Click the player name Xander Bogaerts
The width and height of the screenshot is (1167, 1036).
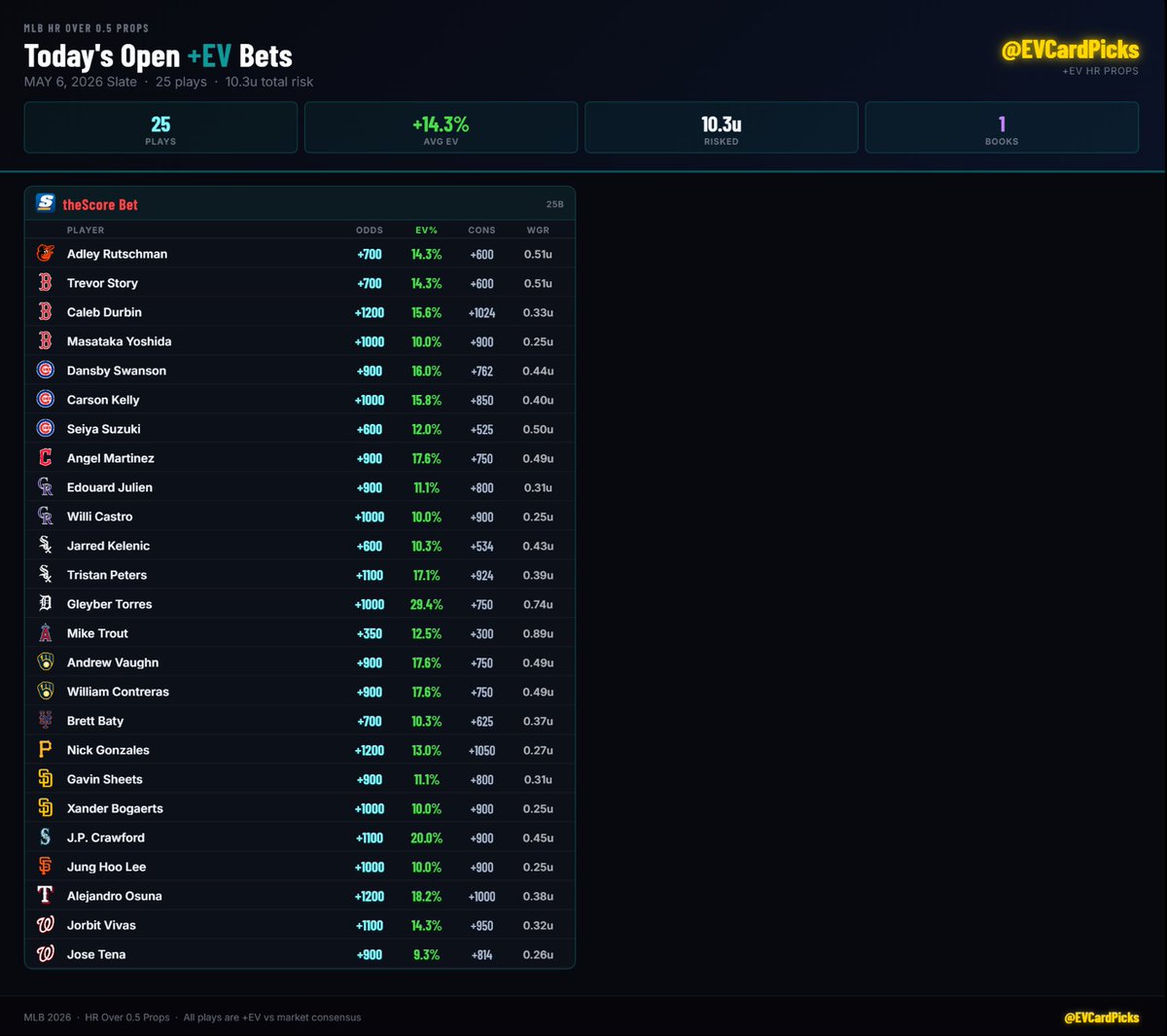click(x=115, y=808)
